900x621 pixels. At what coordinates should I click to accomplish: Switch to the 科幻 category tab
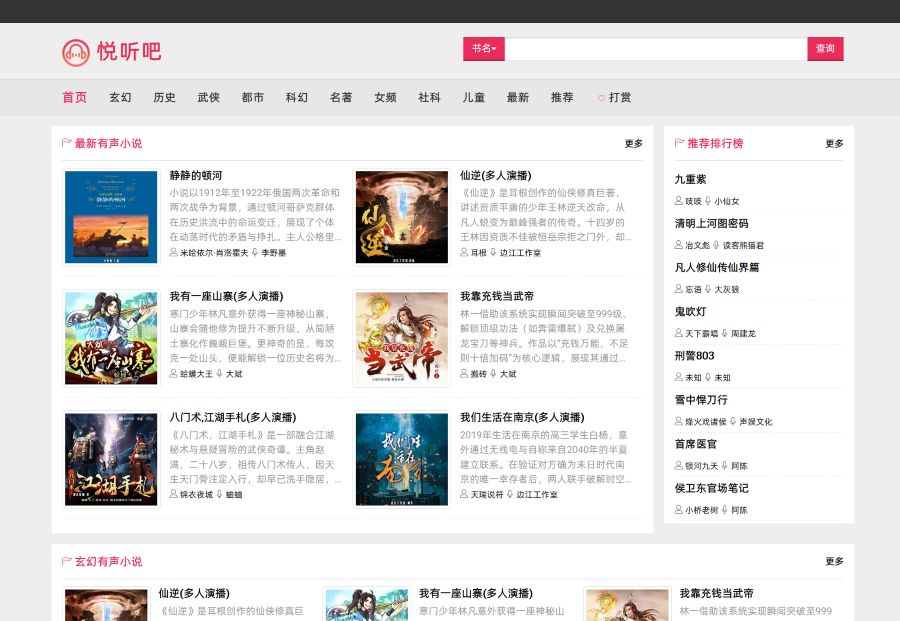coord(296,98)
